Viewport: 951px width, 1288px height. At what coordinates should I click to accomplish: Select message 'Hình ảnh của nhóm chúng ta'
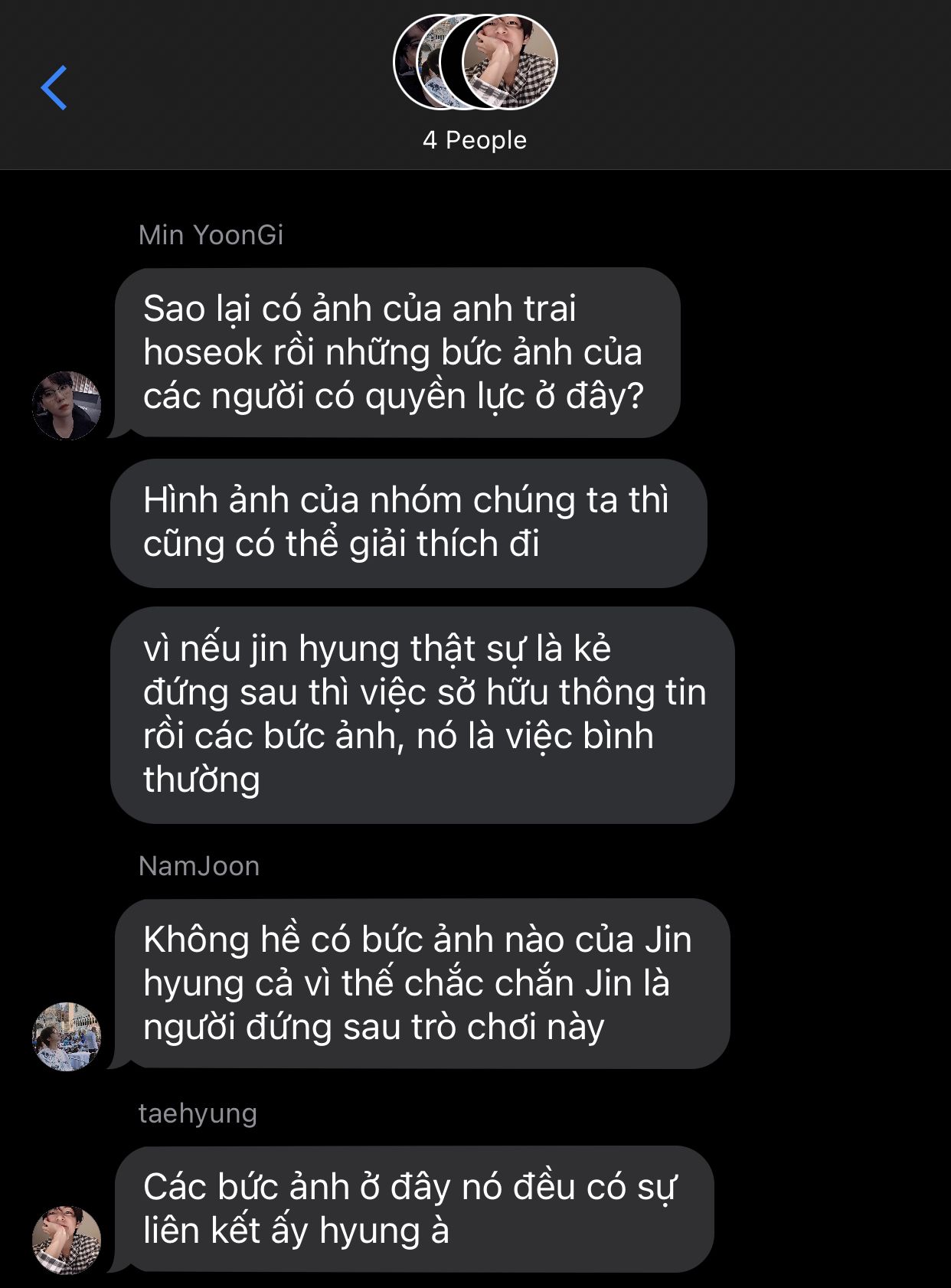[408, 523]
